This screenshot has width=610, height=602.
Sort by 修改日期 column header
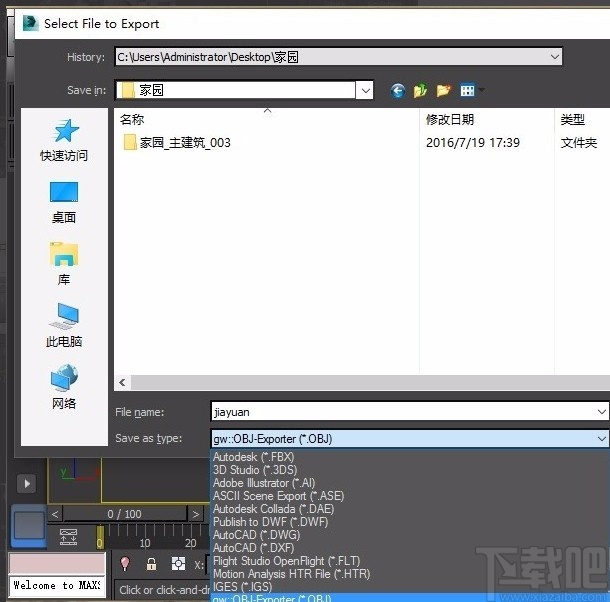(x=487, y=119)
